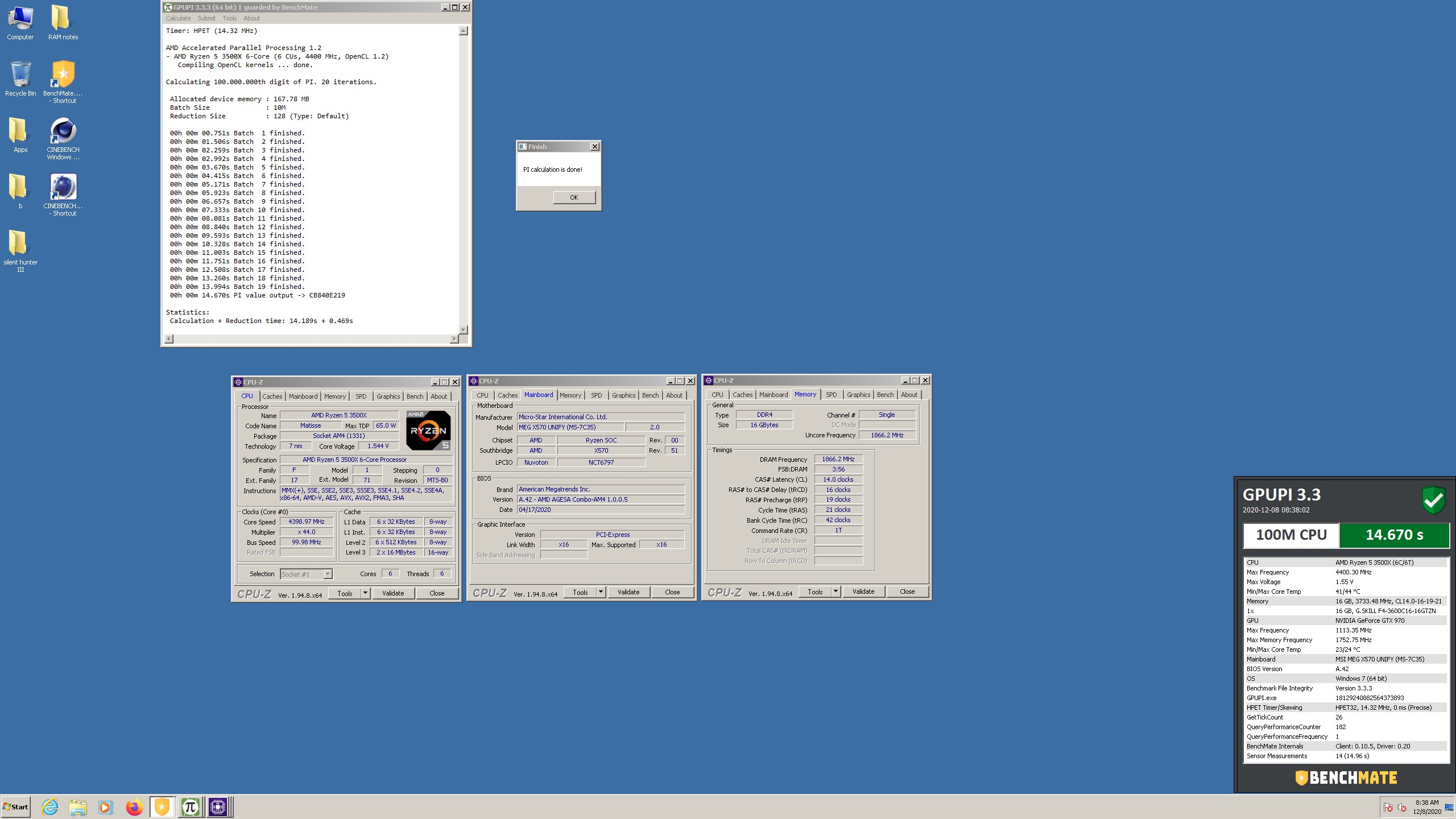Select Caches tab in first CPU-Z window
This screenshot has height=819, width=1456.
(272, 396)
